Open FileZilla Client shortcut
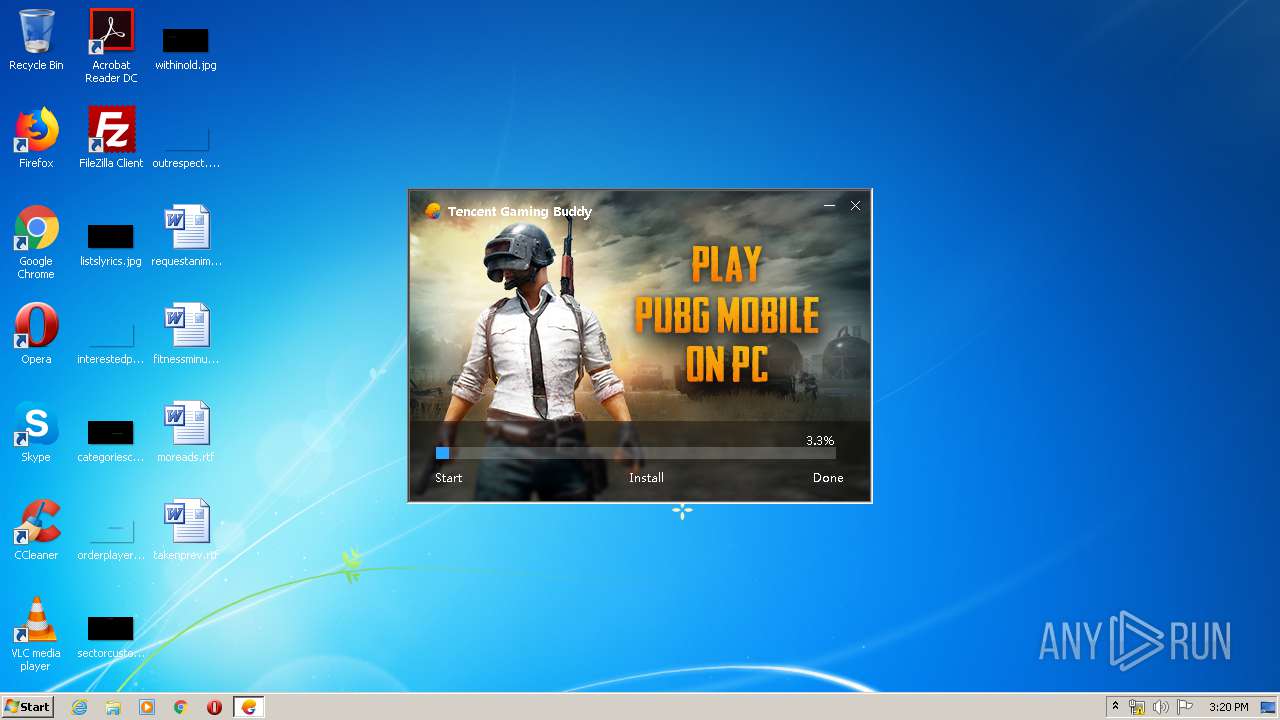 tap(111, 138)
